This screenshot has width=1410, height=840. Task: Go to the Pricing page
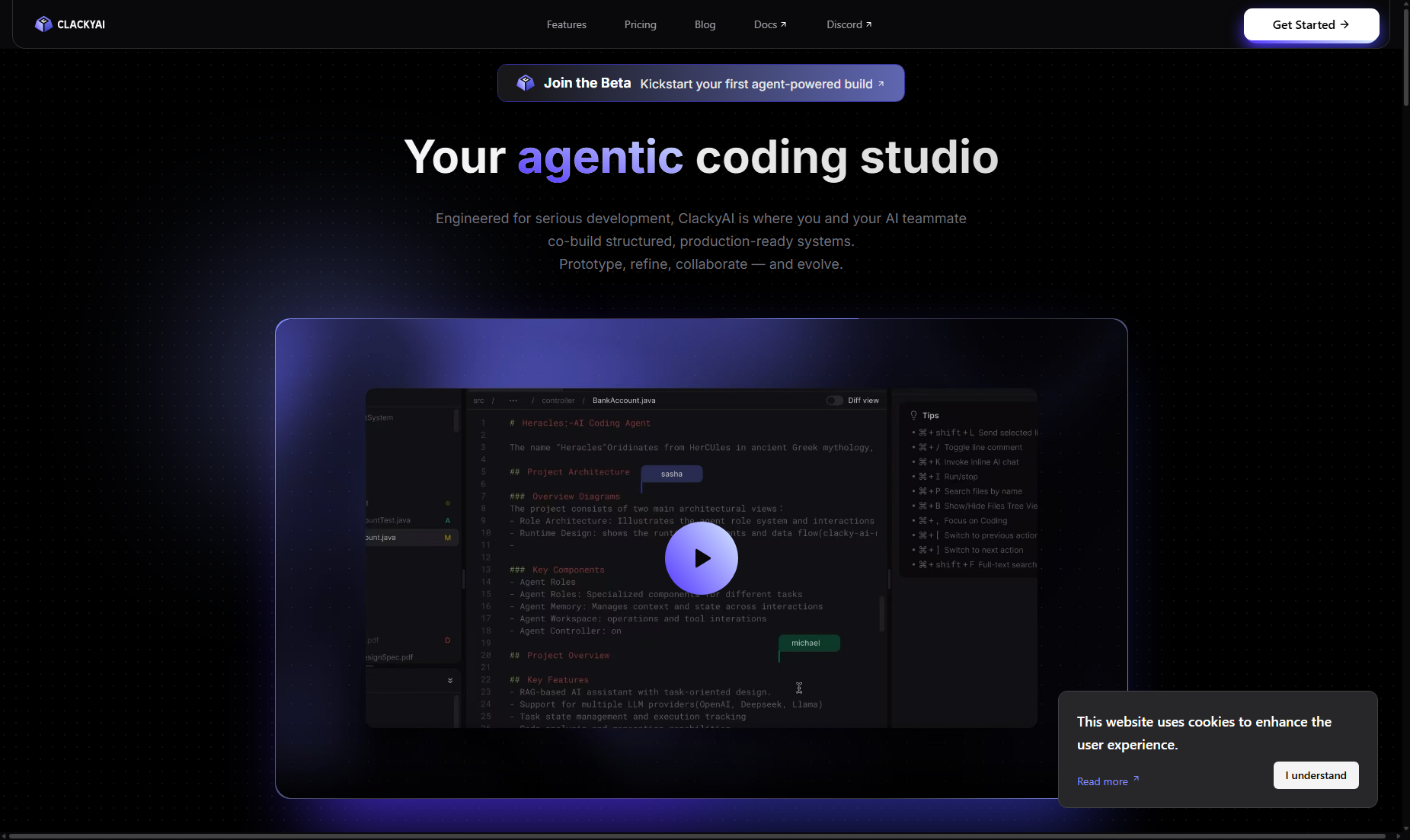[640, 24]
